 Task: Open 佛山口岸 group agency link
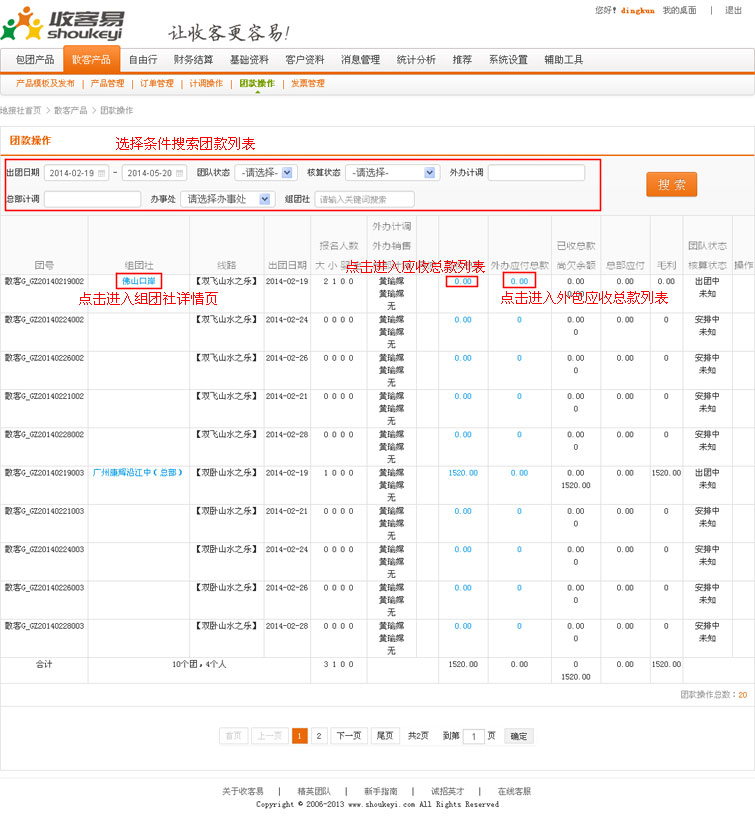[x=138, y=282]
